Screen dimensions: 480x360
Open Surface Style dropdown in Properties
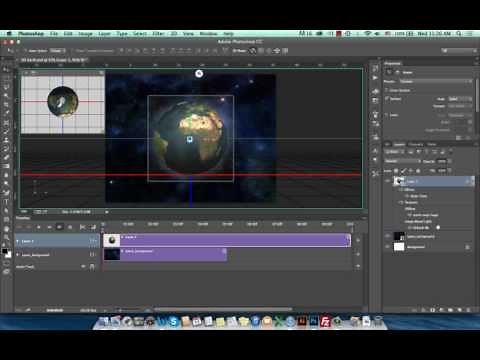click(460, 99)
